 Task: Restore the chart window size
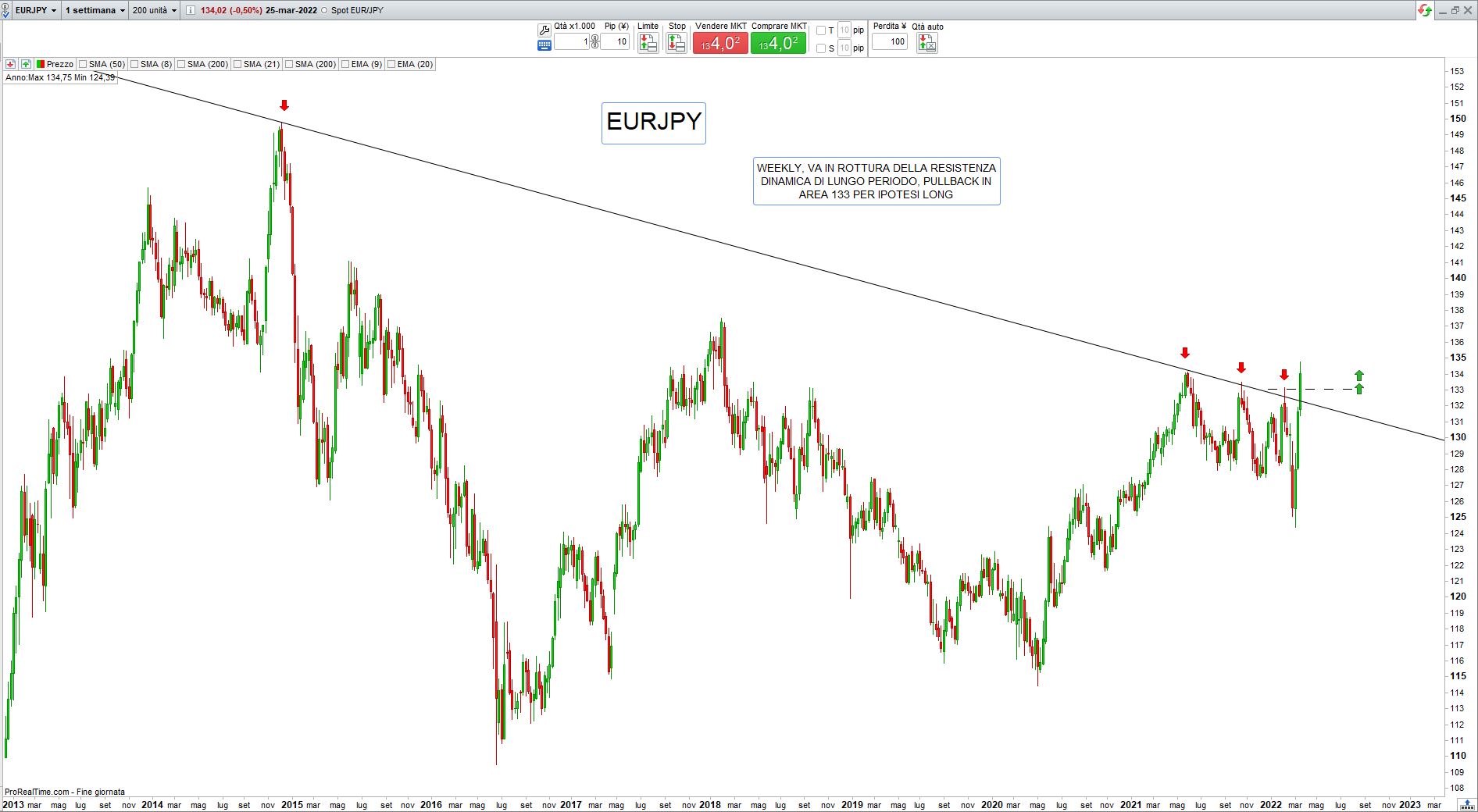[1455, 10]
